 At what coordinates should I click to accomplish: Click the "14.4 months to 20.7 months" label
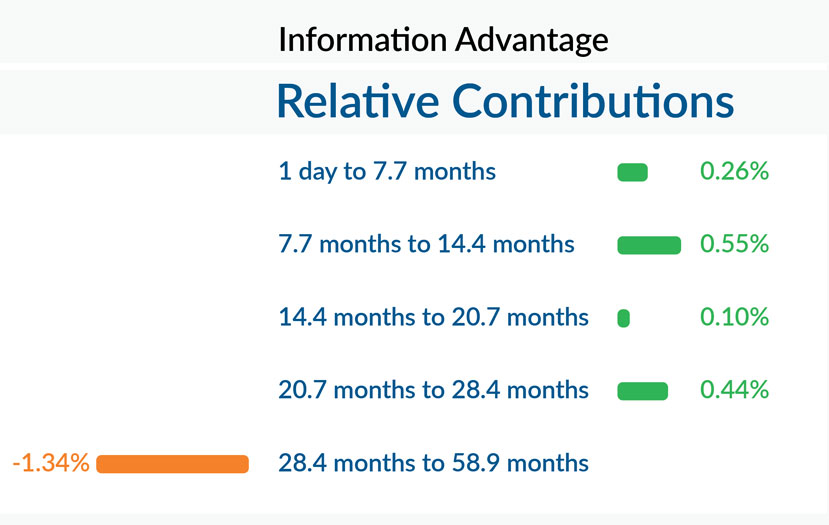(x=433, y=318)
